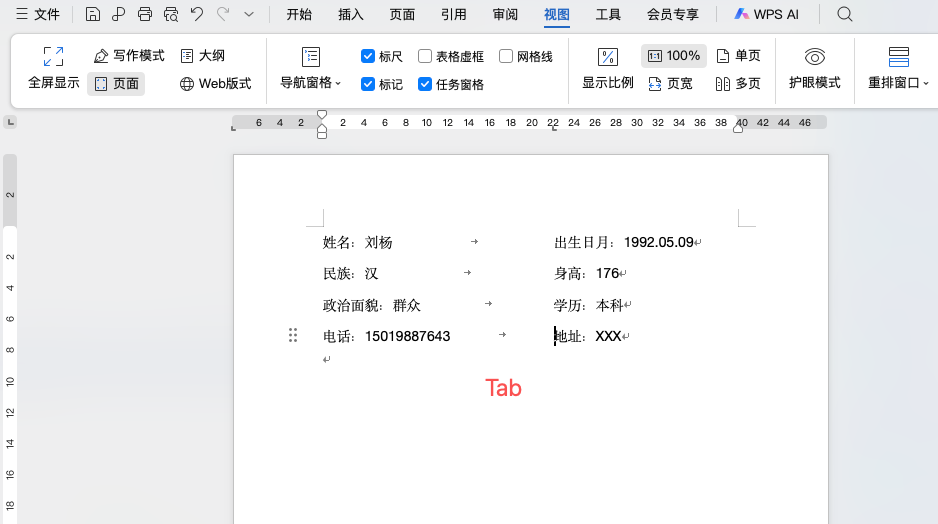
Task: Toggle the 标记 marks checkbox
Action: [368, 84]
